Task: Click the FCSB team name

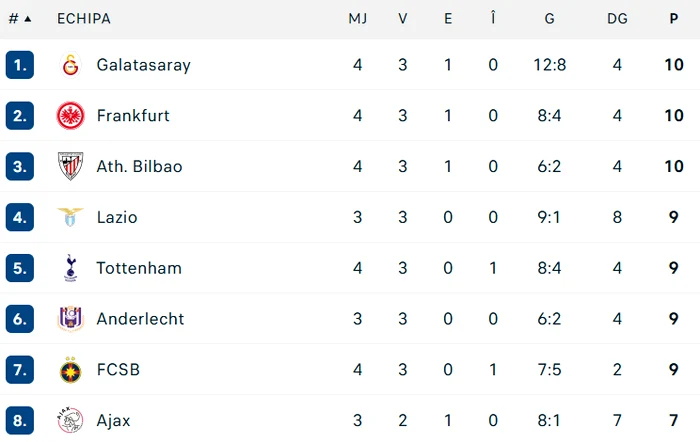Action: pyautogui.click(x=118, y=370)
